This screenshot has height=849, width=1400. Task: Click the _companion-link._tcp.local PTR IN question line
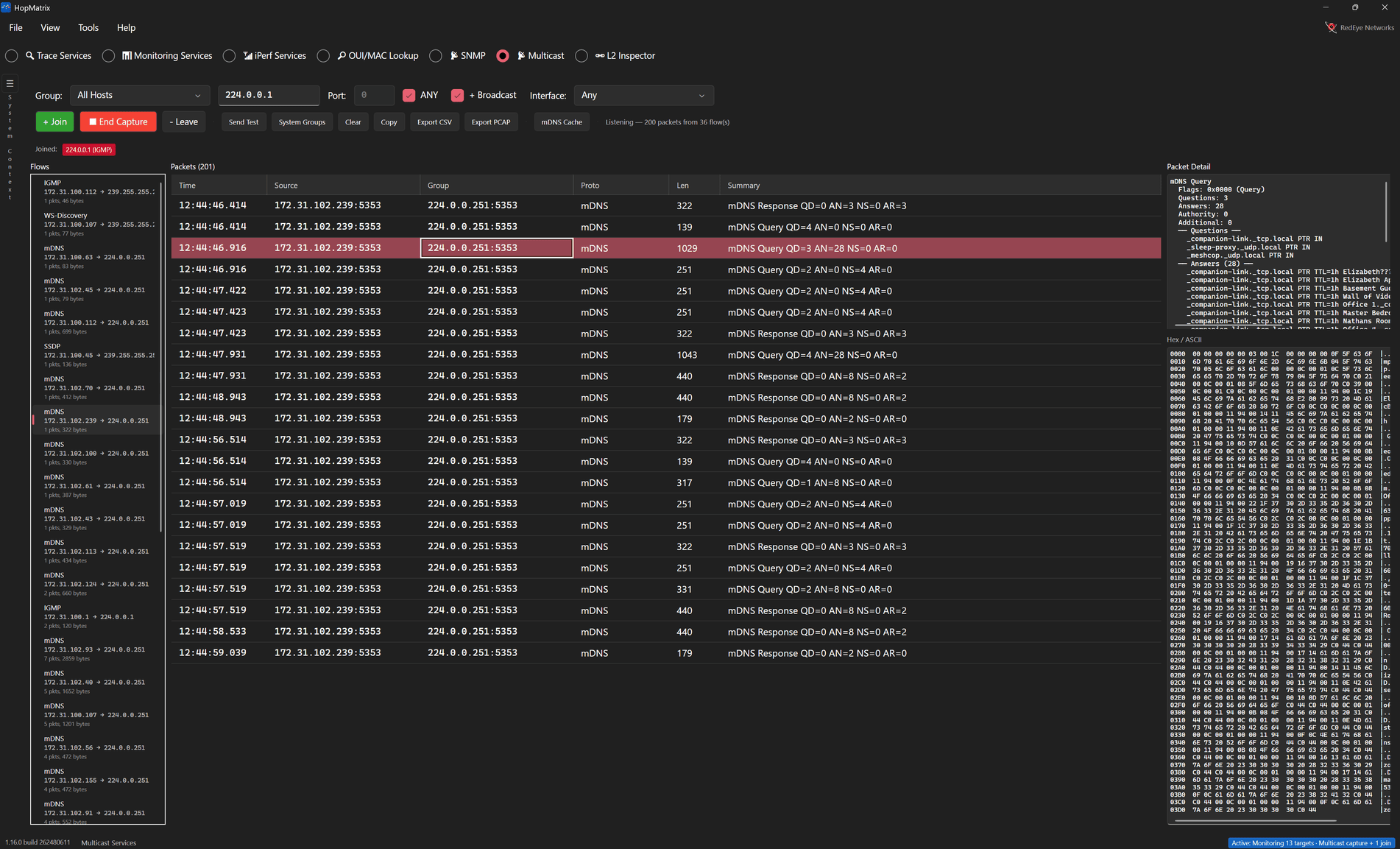[1254, 239]
